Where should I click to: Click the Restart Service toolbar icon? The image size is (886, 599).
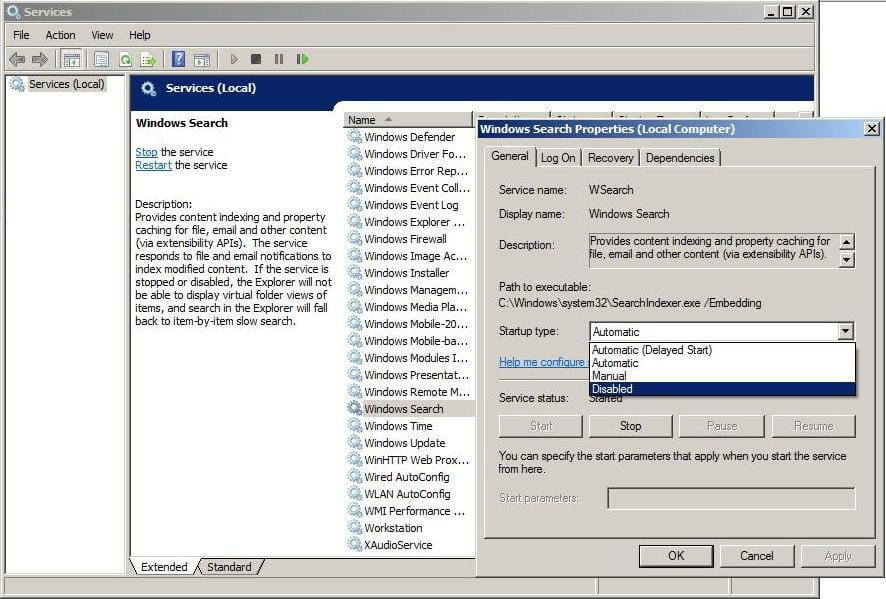[x=302, y=59]
